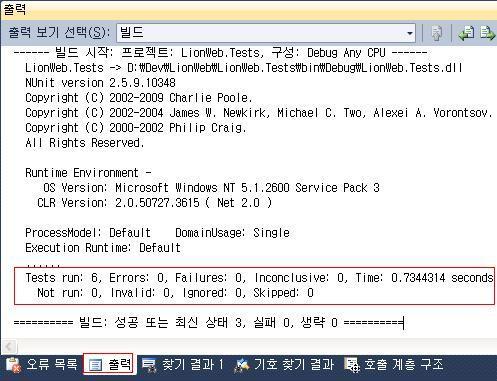This screenshot has width=497, height=381.
Task: Click the '빌드 시작' header line
Action: (x=220, y=53)
